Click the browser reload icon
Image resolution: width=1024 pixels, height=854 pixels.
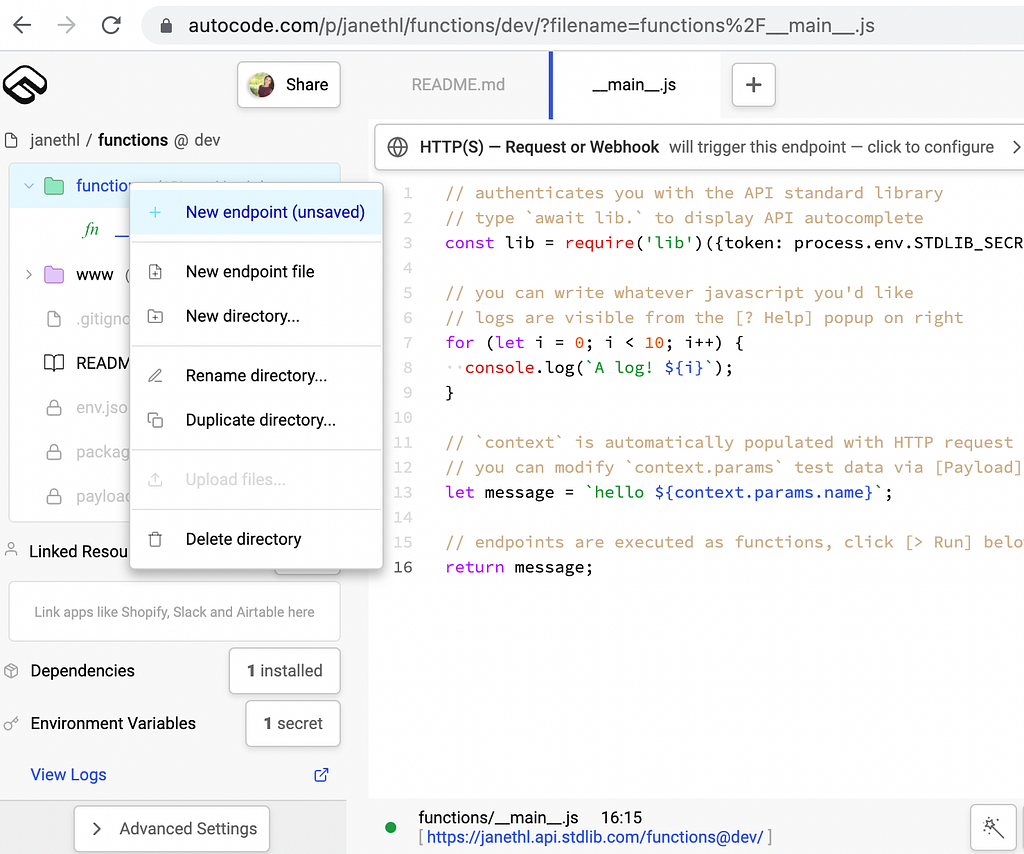(x=112, y=25)
